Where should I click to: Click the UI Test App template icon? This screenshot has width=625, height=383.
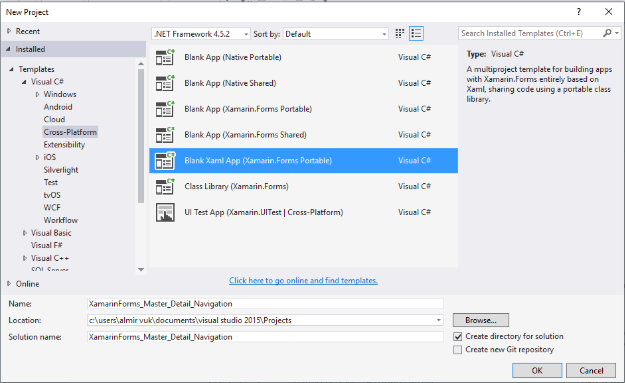coord(165,212)
